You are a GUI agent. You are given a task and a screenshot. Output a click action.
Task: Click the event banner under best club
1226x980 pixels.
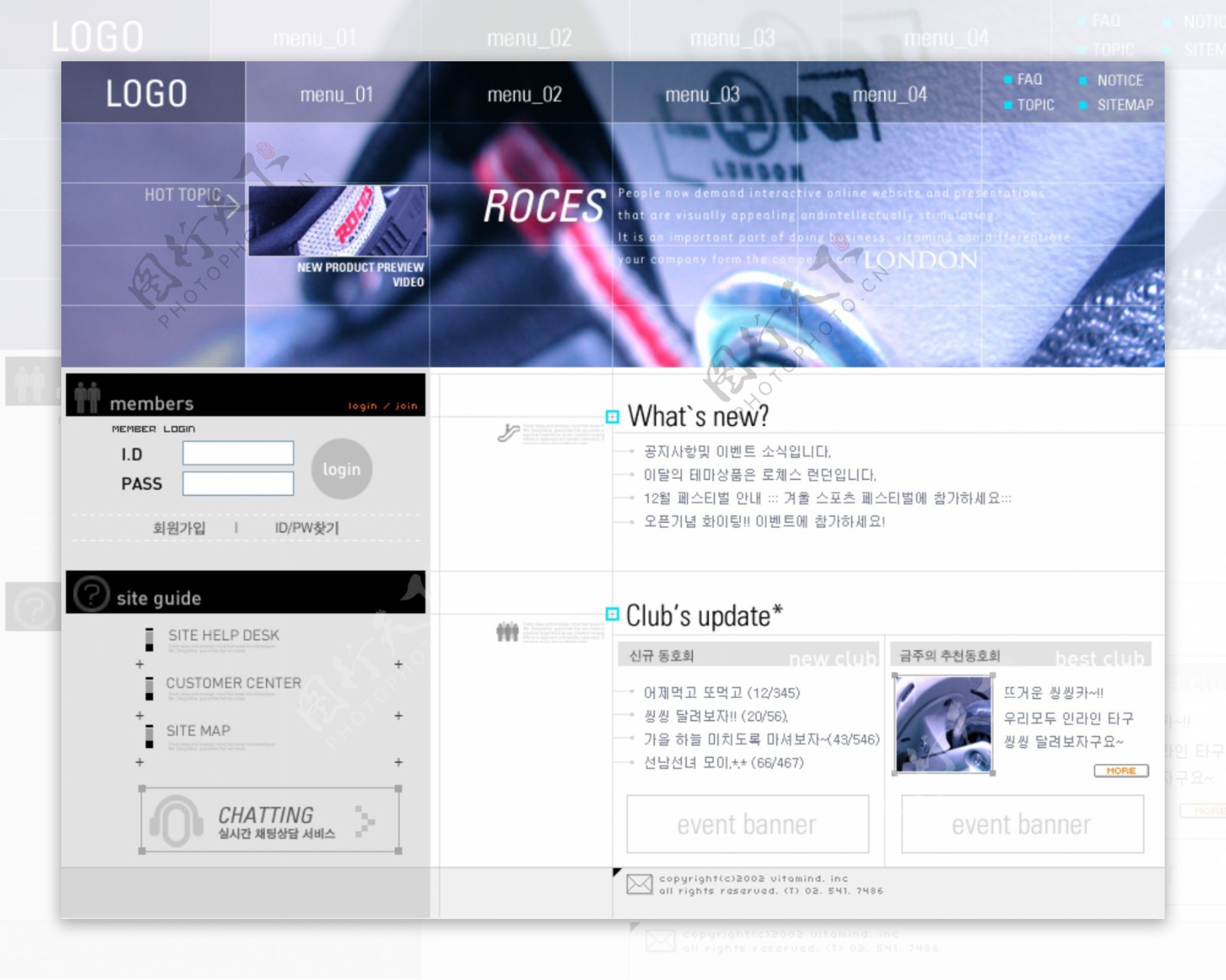point(1022,824)
